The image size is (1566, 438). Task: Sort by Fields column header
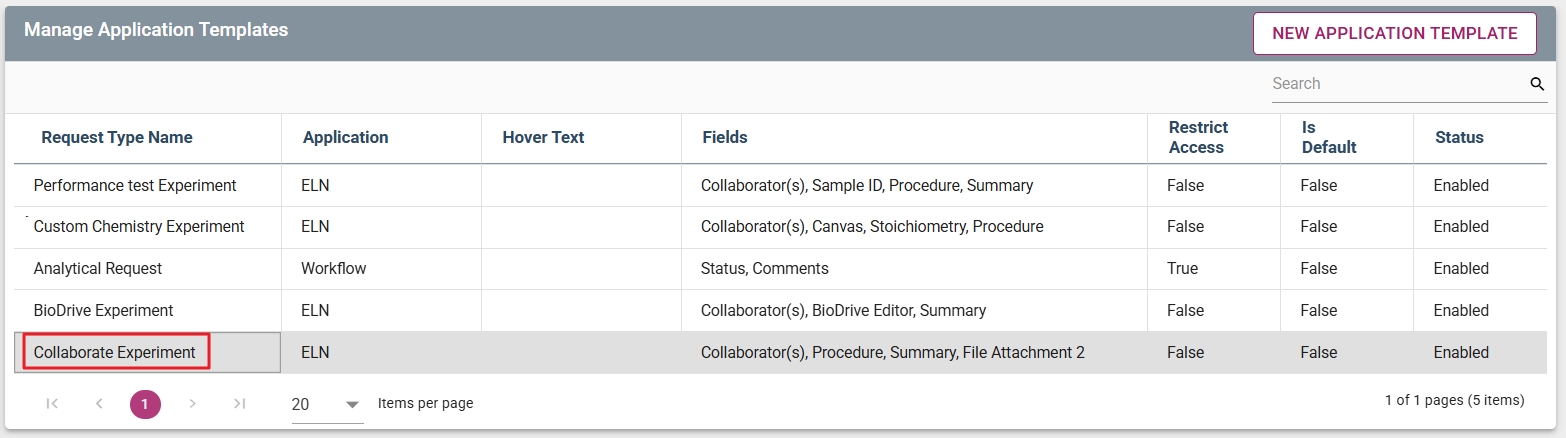pyautogui.click(x=725, y=137)
